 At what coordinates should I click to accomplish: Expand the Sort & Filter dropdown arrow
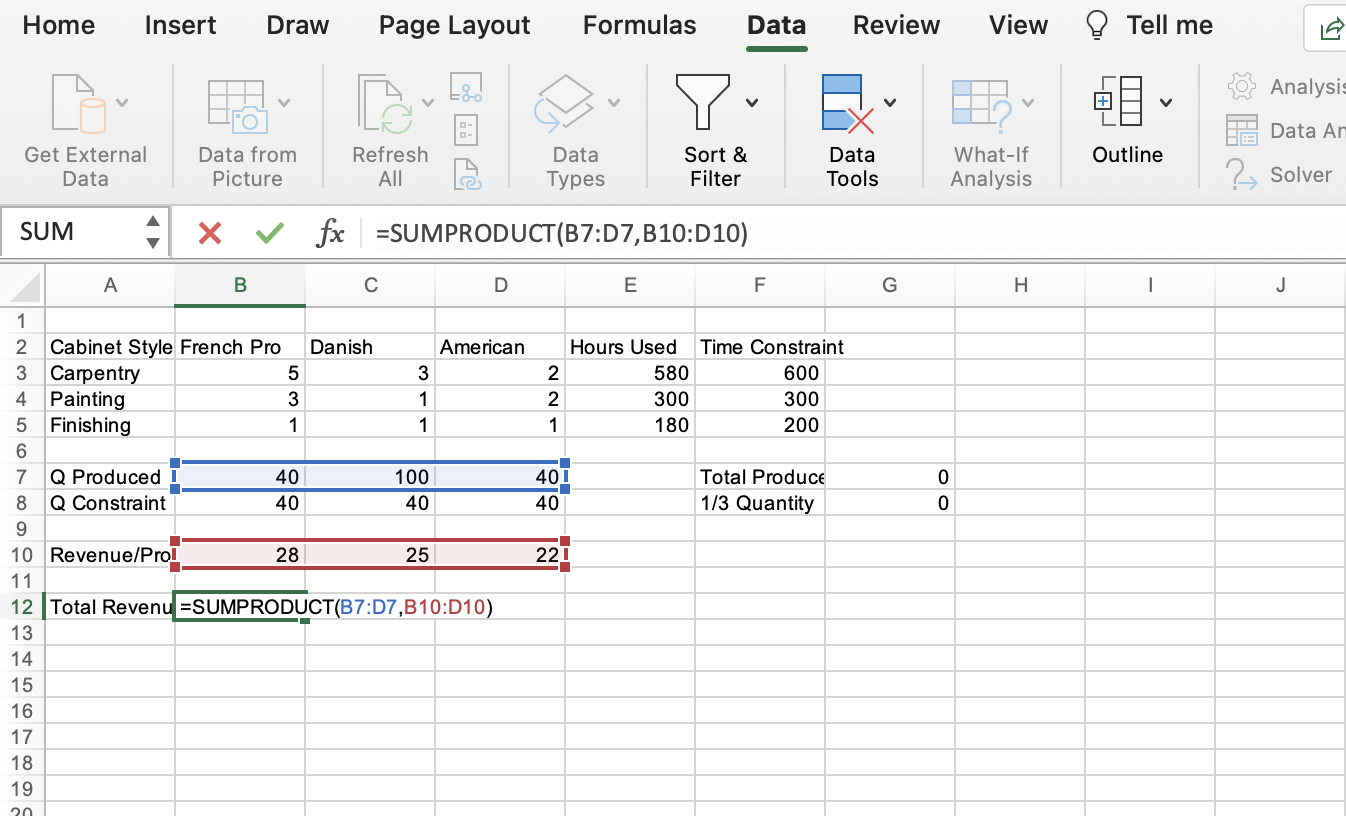point(751,102)
